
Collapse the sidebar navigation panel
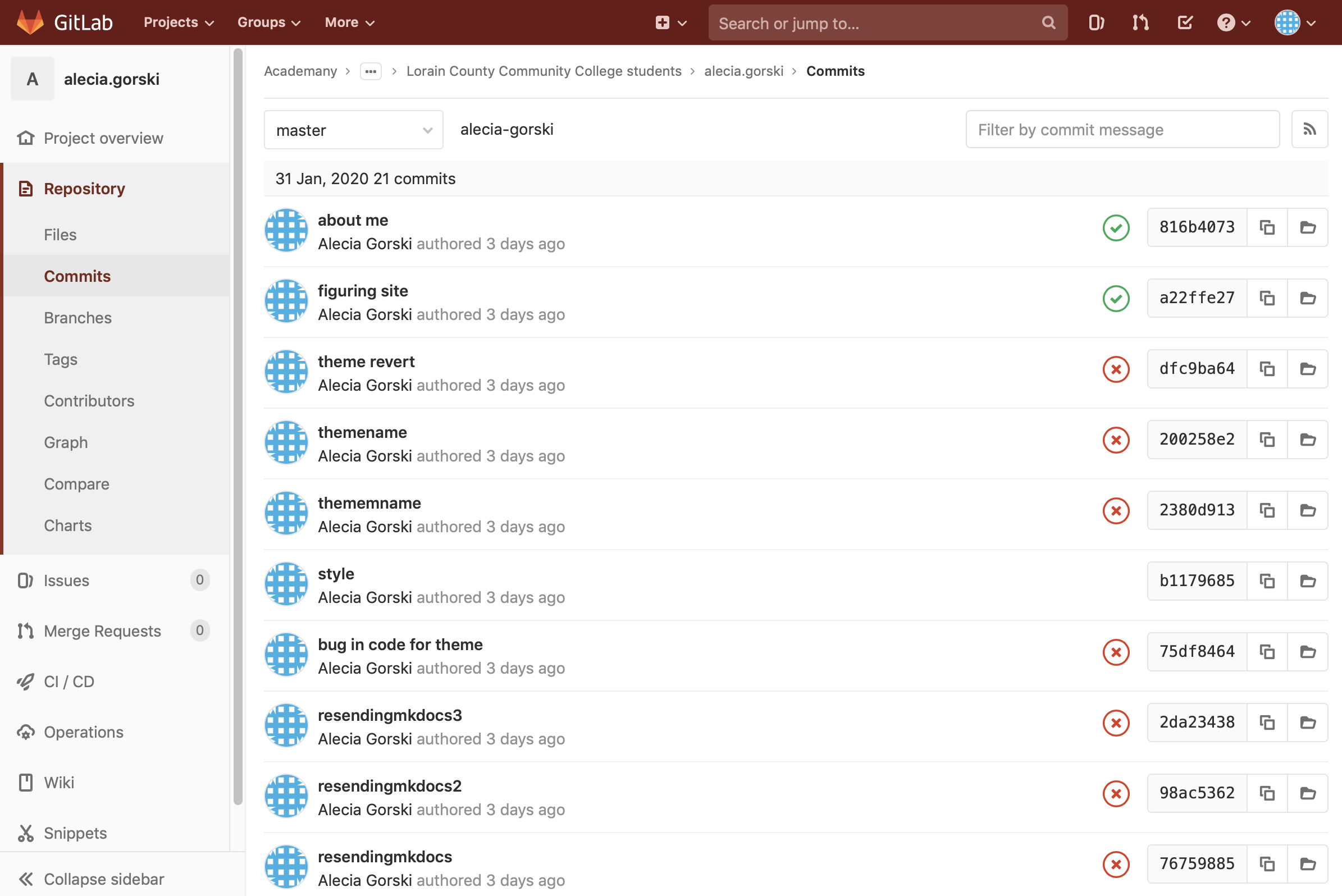104,880
